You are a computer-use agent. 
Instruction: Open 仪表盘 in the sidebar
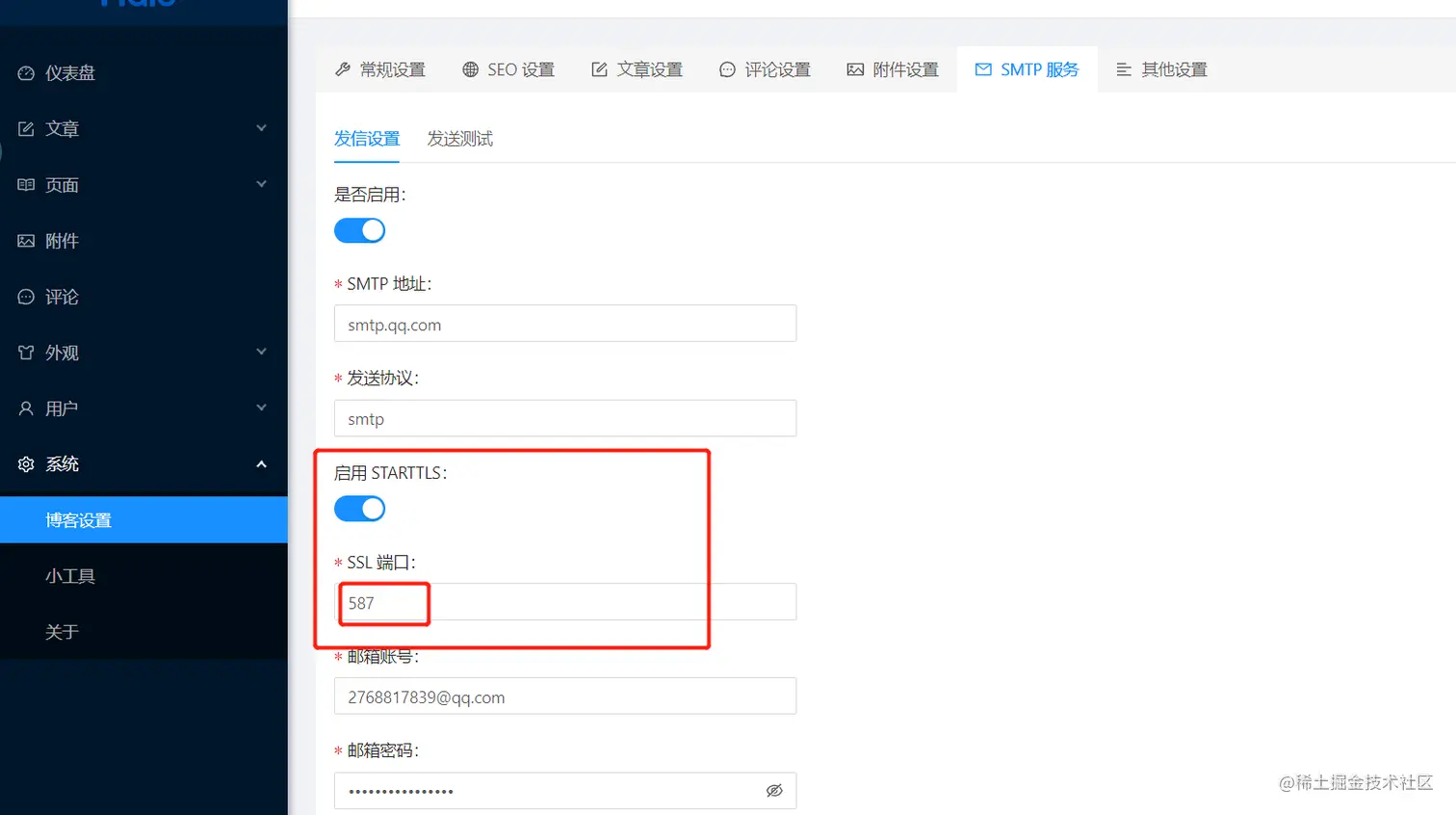143,73
